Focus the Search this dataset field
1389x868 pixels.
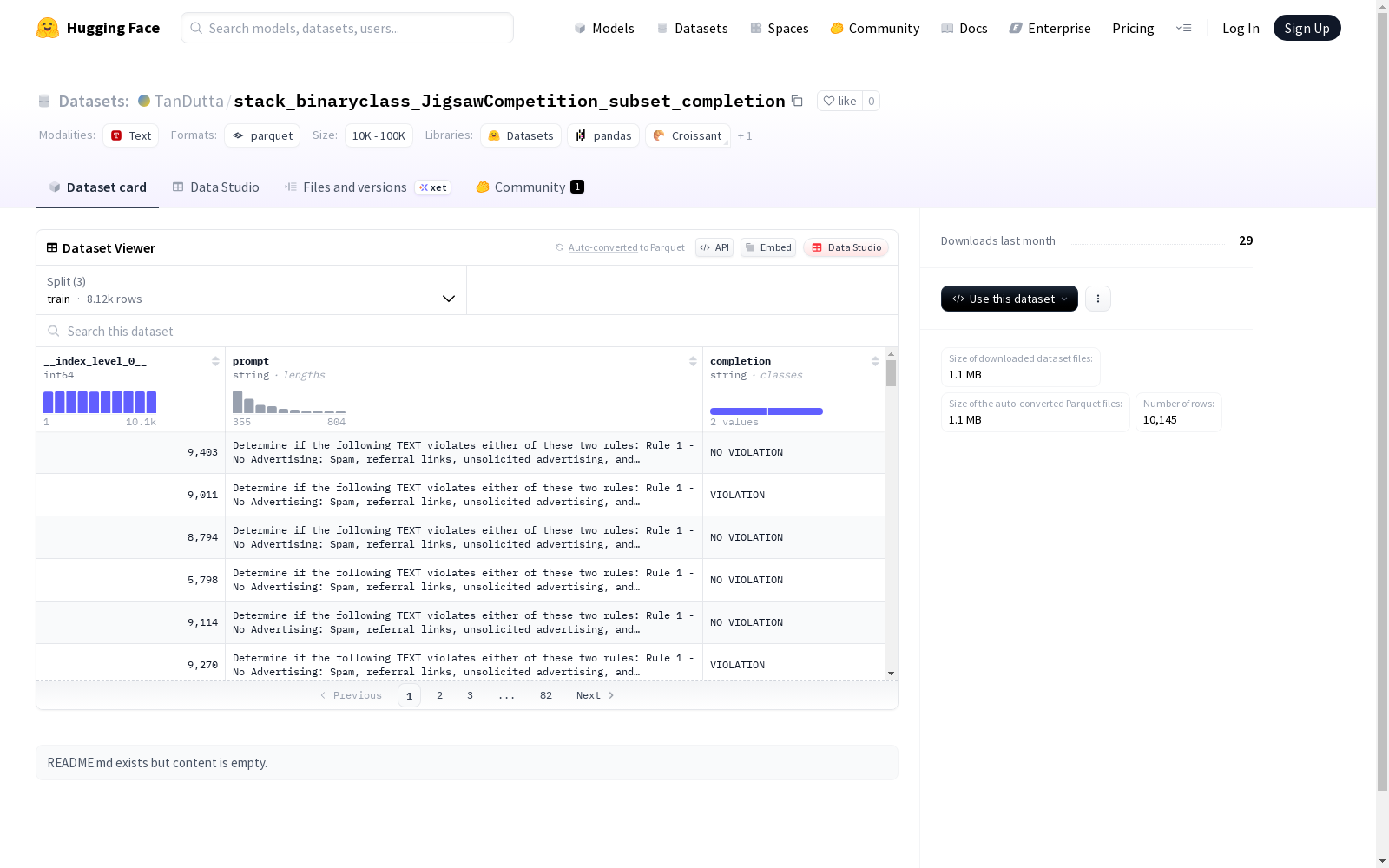[467, 332]
